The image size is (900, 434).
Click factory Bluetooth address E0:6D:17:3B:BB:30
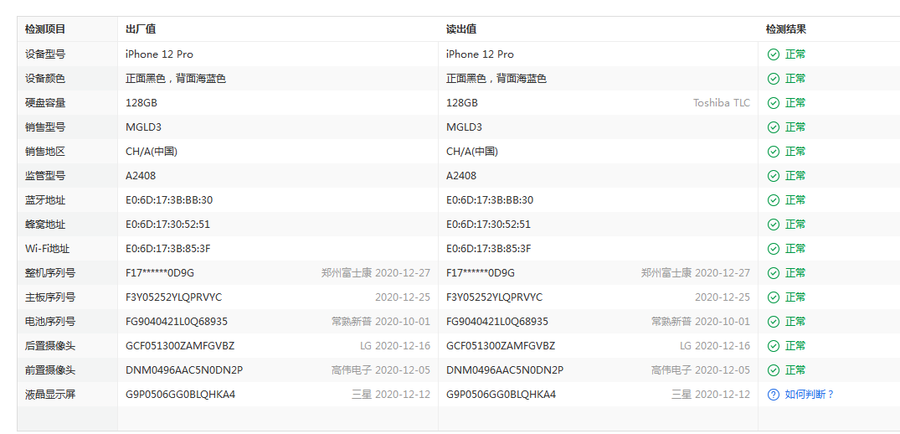tap(169, 200)
